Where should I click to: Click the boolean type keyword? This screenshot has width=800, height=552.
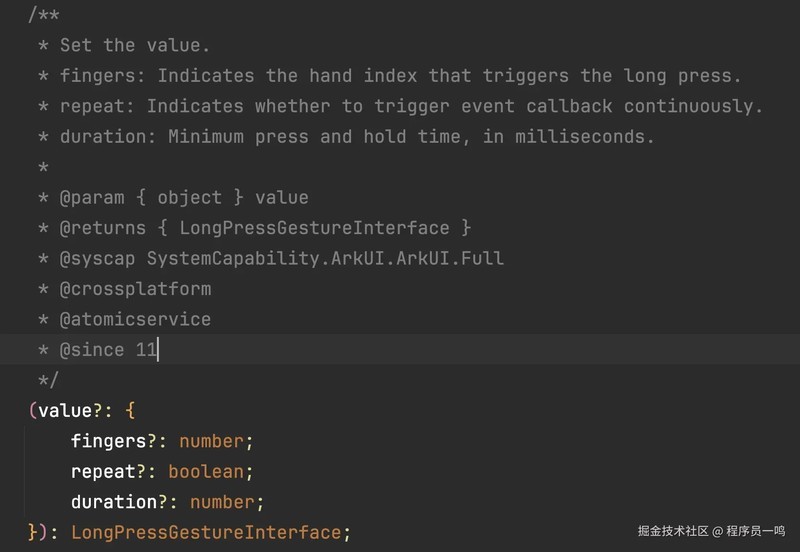pos(206,472)
